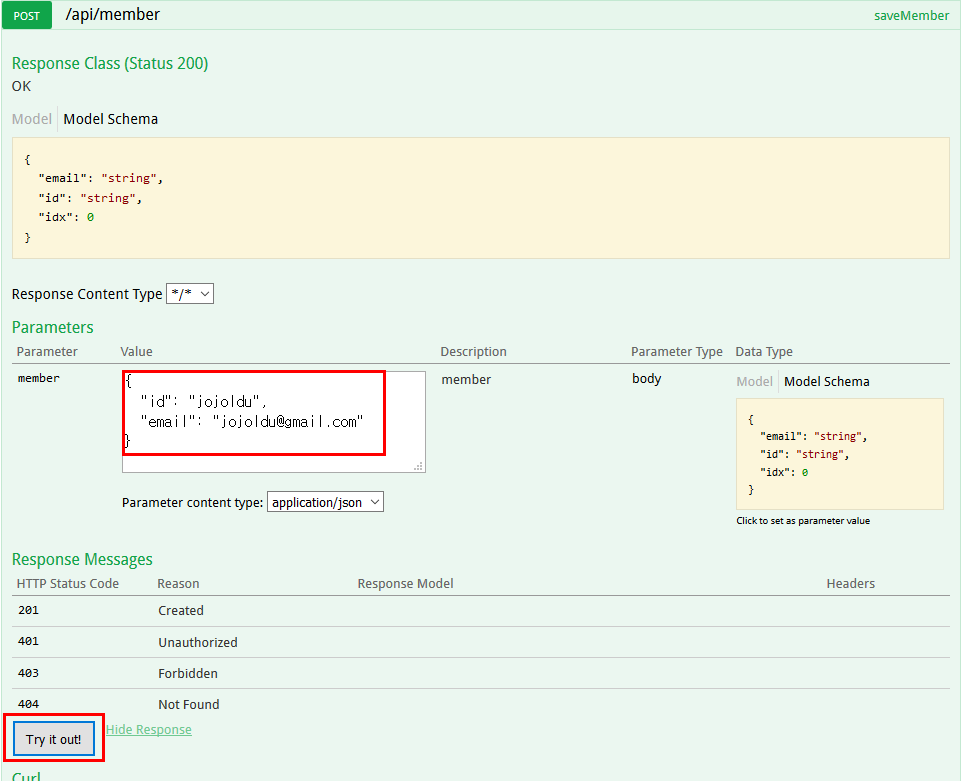Click the member parameter name
The width and height of the screenshot is (966, 781).
pos(39,378)
